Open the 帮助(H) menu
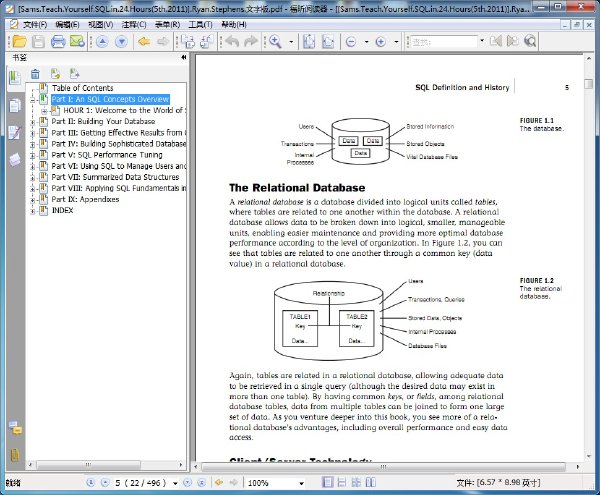 234,24
